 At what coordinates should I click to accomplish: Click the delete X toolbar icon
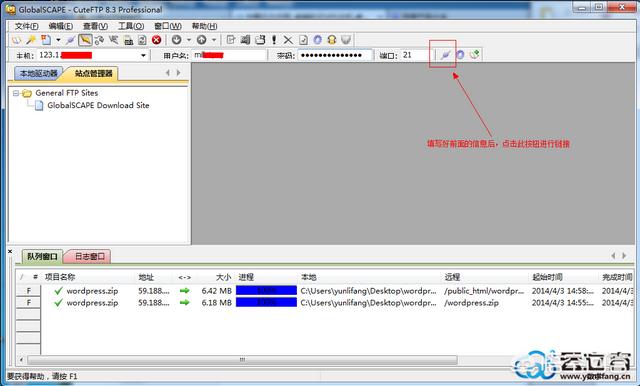click(x=288, y=40)
